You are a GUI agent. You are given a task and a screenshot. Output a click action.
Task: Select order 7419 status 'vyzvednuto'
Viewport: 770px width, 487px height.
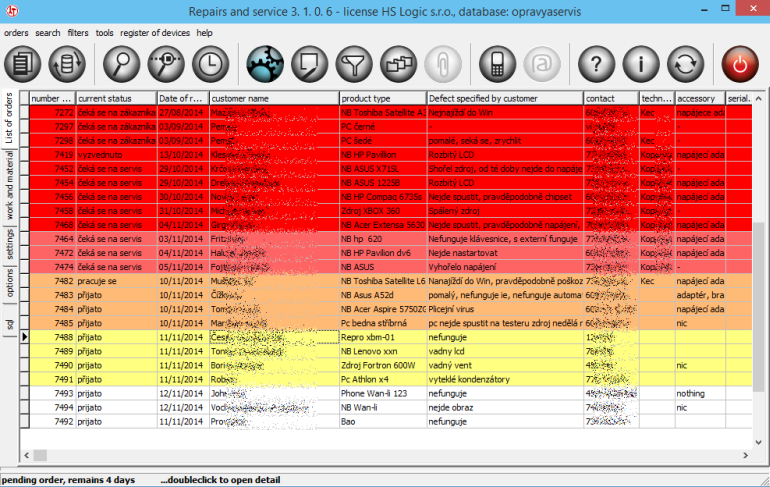[x=116, y=155]
